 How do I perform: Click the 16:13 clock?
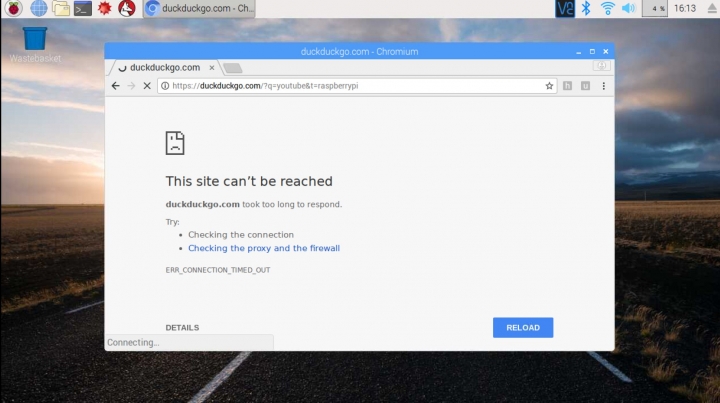click(685, 8)
